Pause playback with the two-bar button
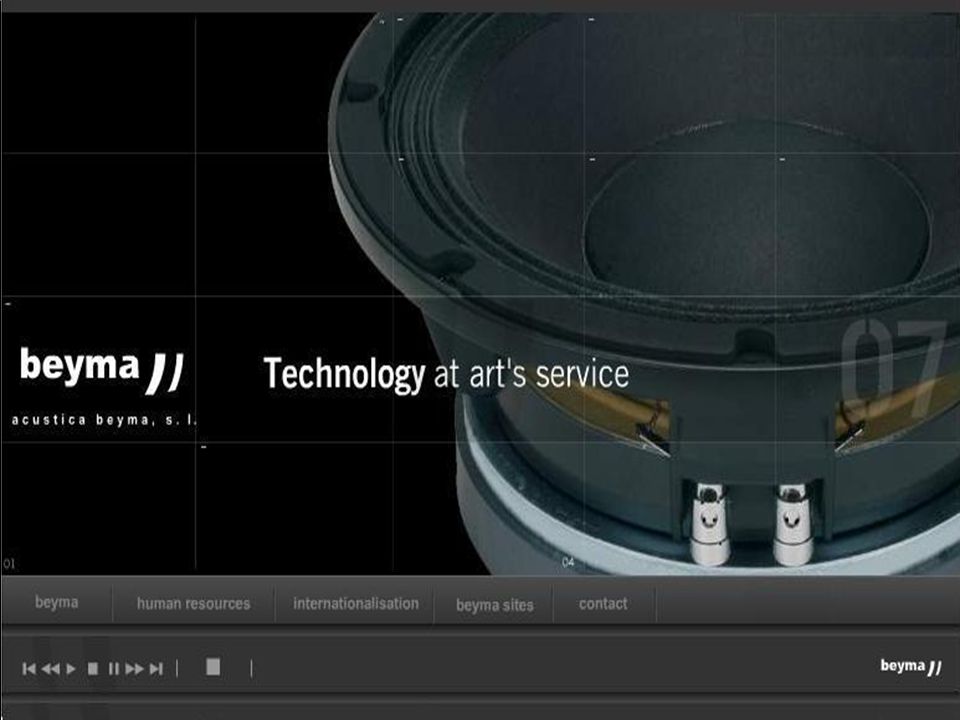The width and height of the screenshot is (960, 720). (x=114, y=669)
